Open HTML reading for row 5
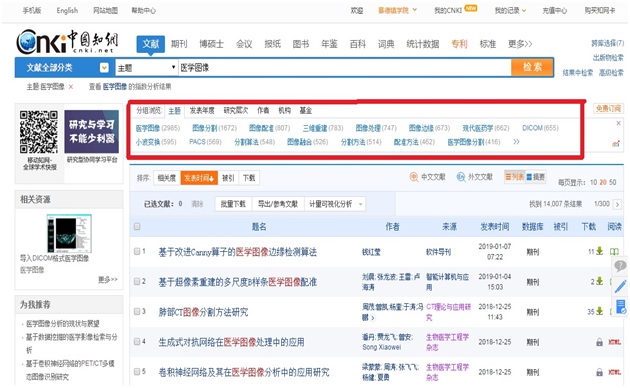This screenshot has height=388, width=630. [614, 372]
